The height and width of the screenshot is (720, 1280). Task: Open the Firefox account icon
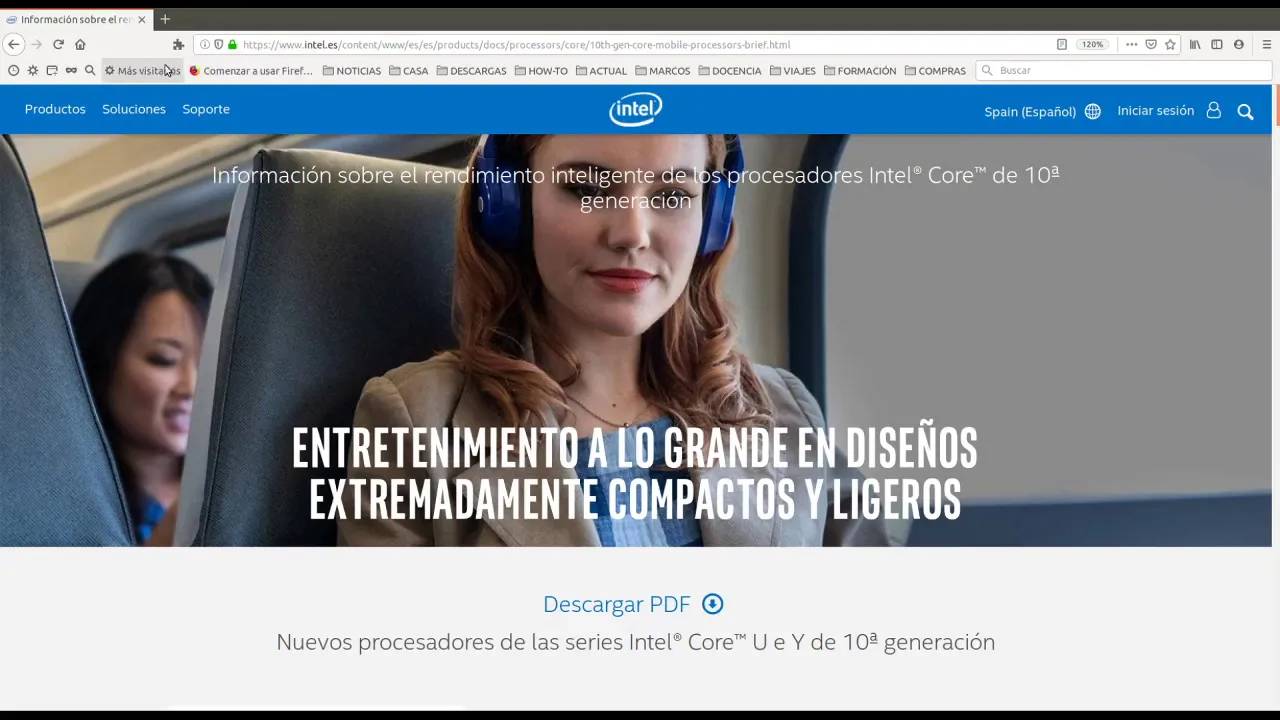point(1239,44)
